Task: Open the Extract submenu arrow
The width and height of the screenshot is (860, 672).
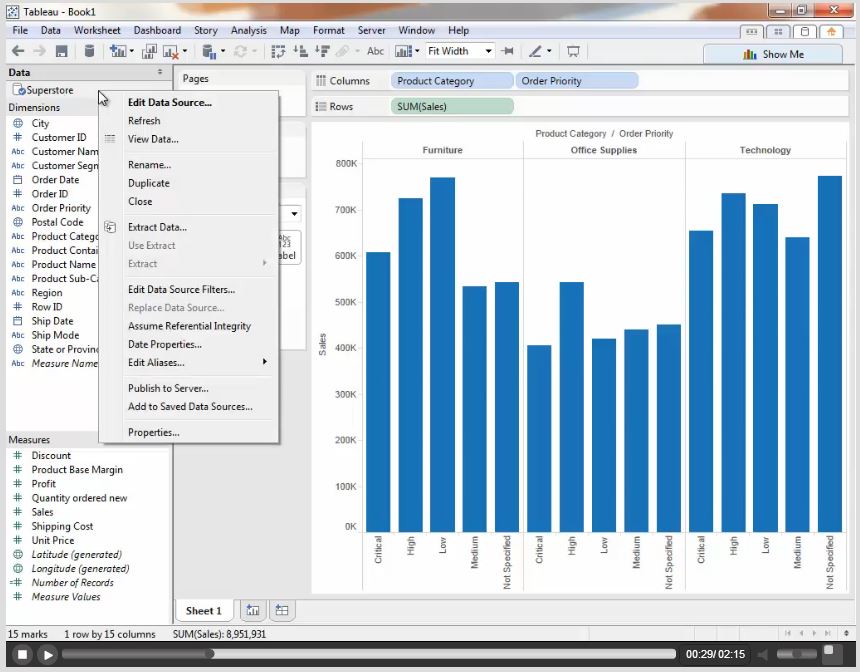Action: click(265, 263)
